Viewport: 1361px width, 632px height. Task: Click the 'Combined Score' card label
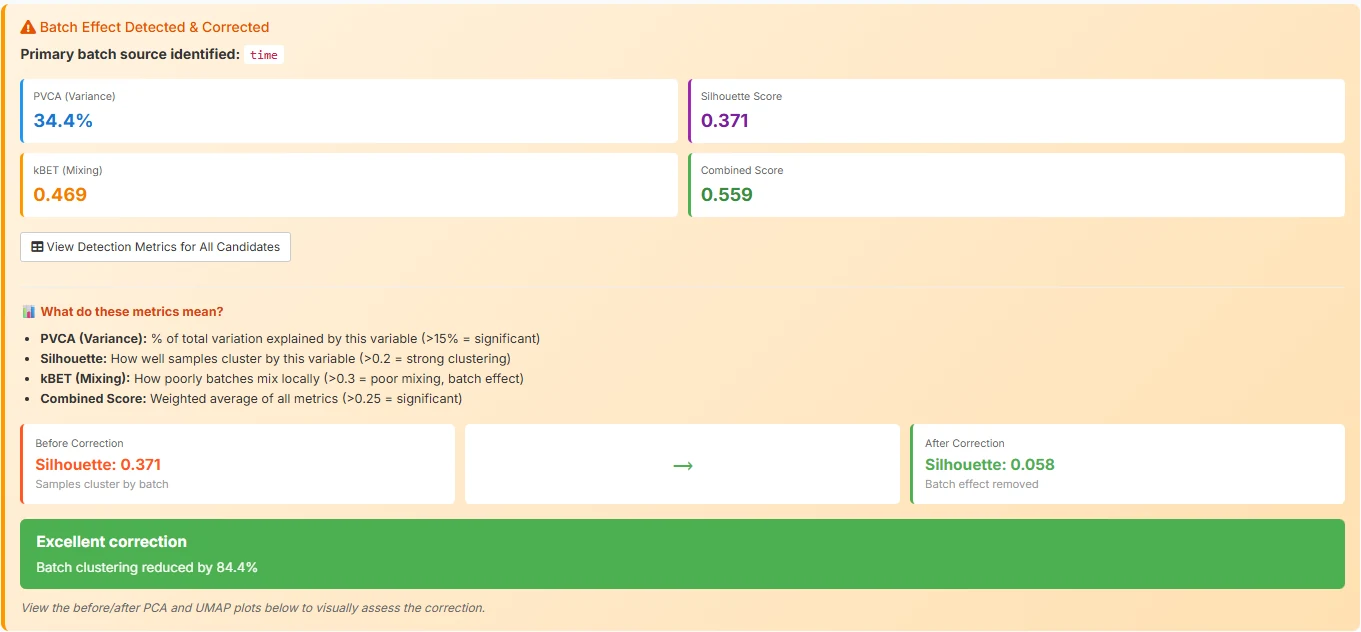tap(742, 171)
